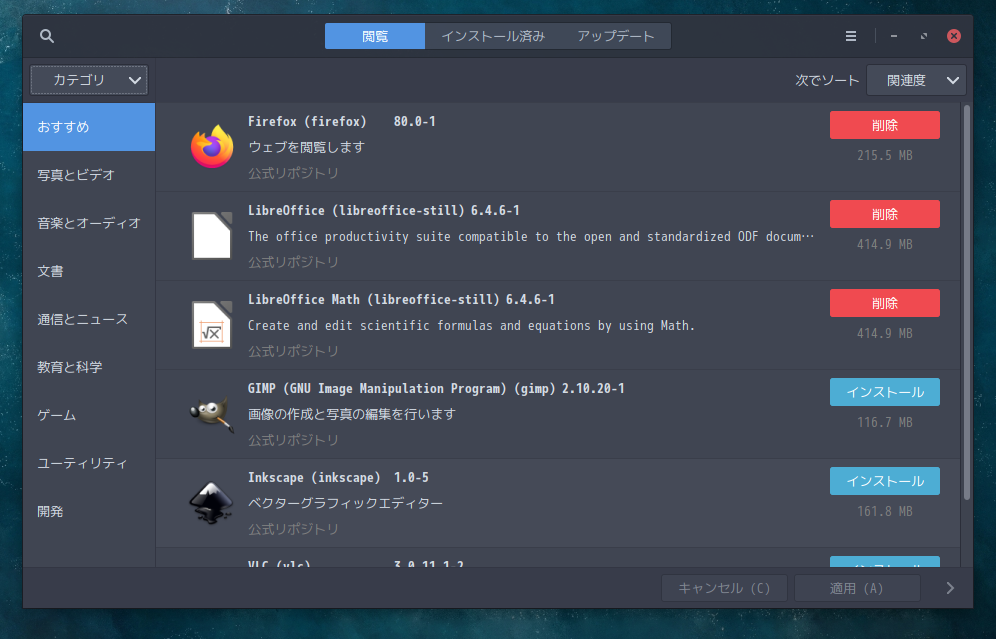The image size is (996, 639).
Task: Click the GIMP (GNU Image Manipulation Program) title
Action: 401,388
